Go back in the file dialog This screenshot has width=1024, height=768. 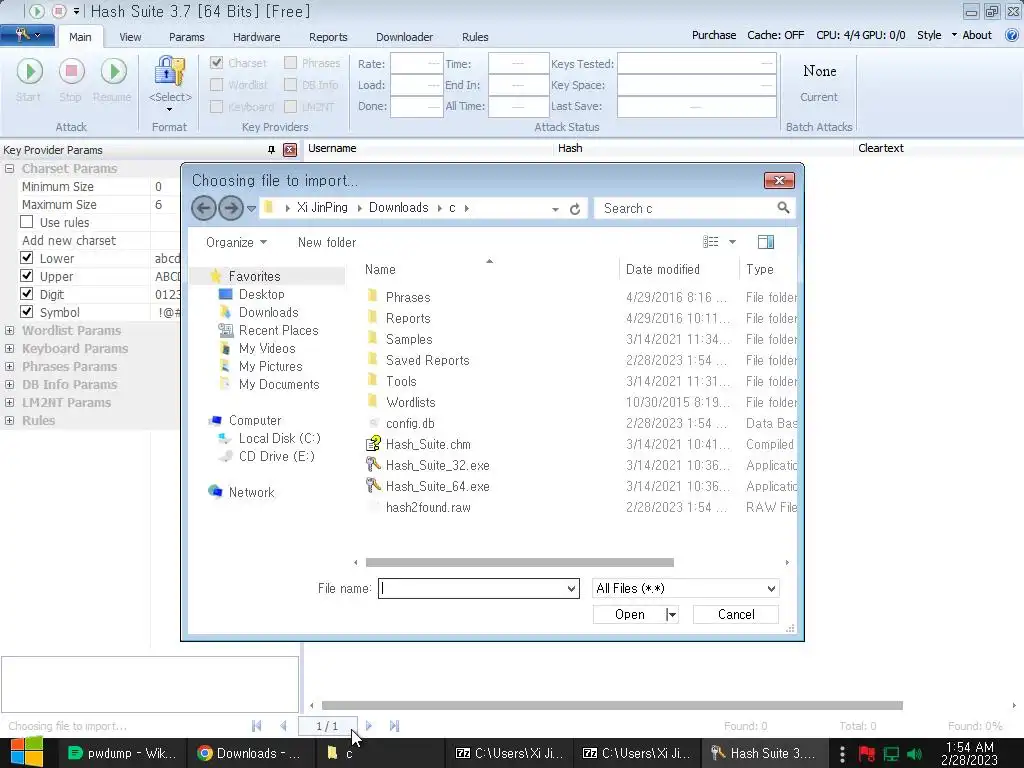click(x=204, y=208)
